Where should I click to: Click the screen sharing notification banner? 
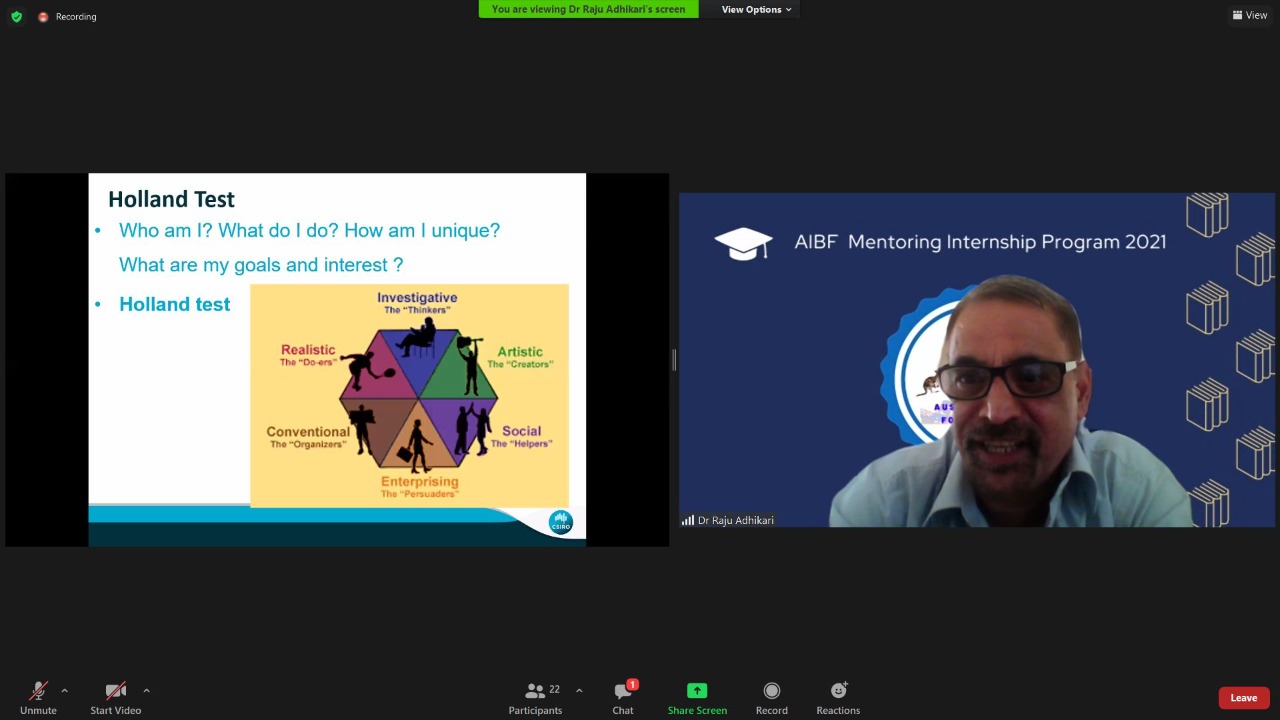pyautogui.click(x=588, y=10)
